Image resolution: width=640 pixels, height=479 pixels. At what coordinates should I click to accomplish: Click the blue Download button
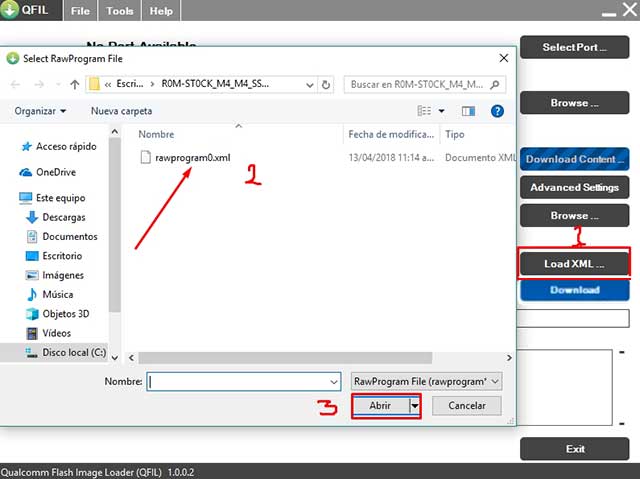pos(574,290)
